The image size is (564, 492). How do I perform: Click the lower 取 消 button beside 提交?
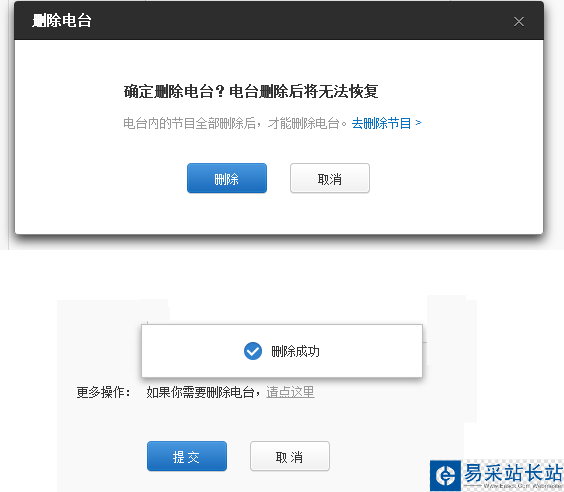click(x=290, y=456)
